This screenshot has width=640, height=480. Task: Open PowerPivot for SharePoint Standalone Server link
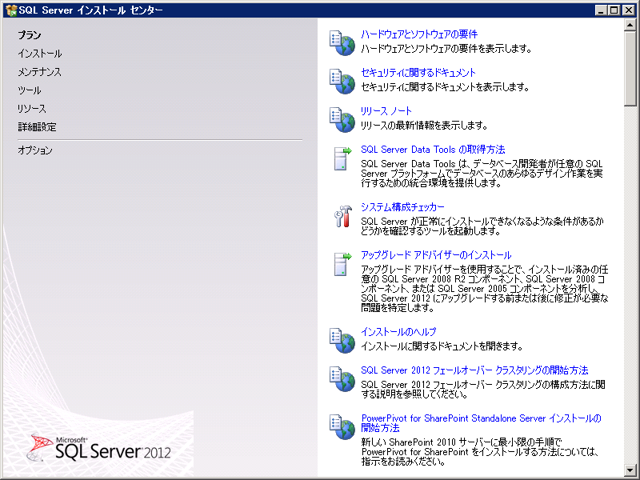coord(481,423)
